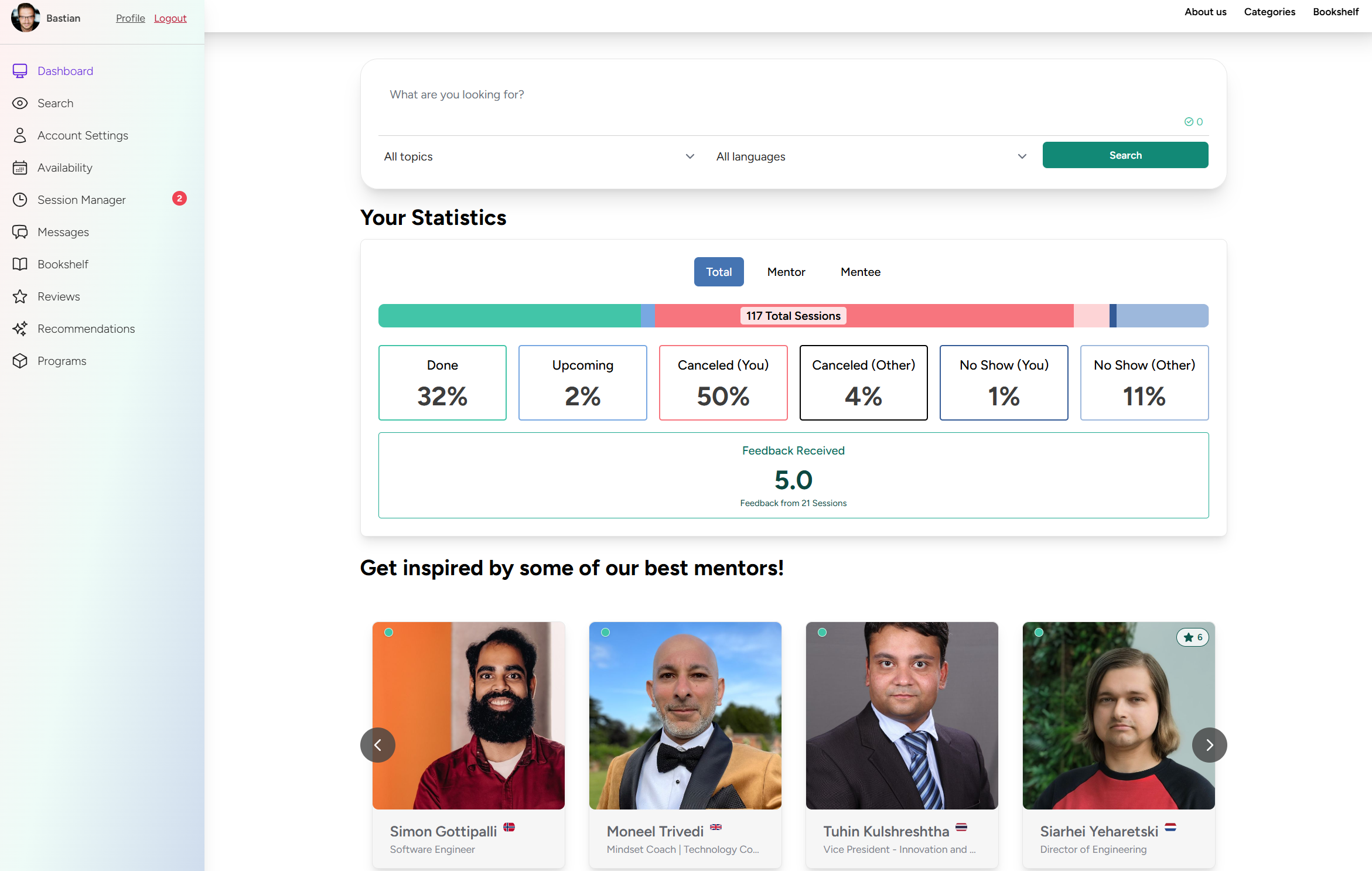Image resolution: width=1372 pixels, height=871 pixels.
Task: Switch to the Mentor statistics tab
Action: coord(786,272)
